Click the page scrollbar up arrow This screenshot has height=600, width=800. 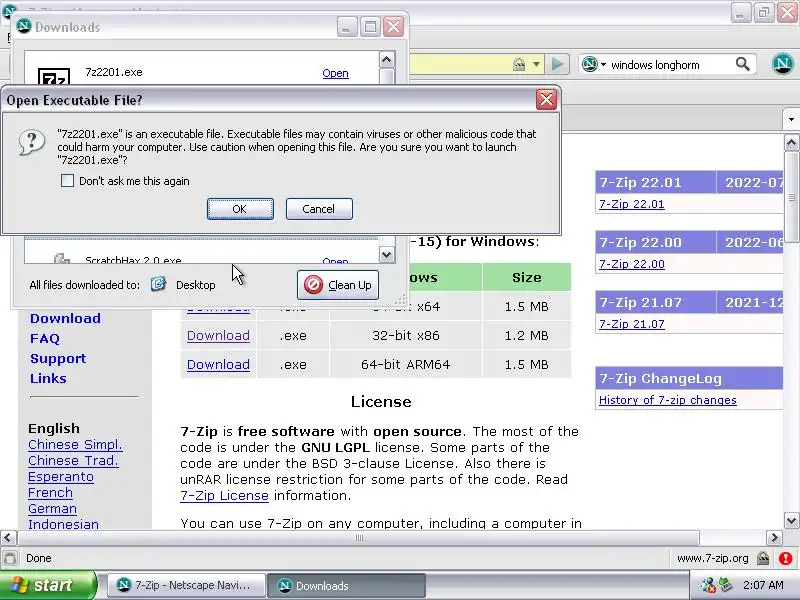click(x=791, y=143)
